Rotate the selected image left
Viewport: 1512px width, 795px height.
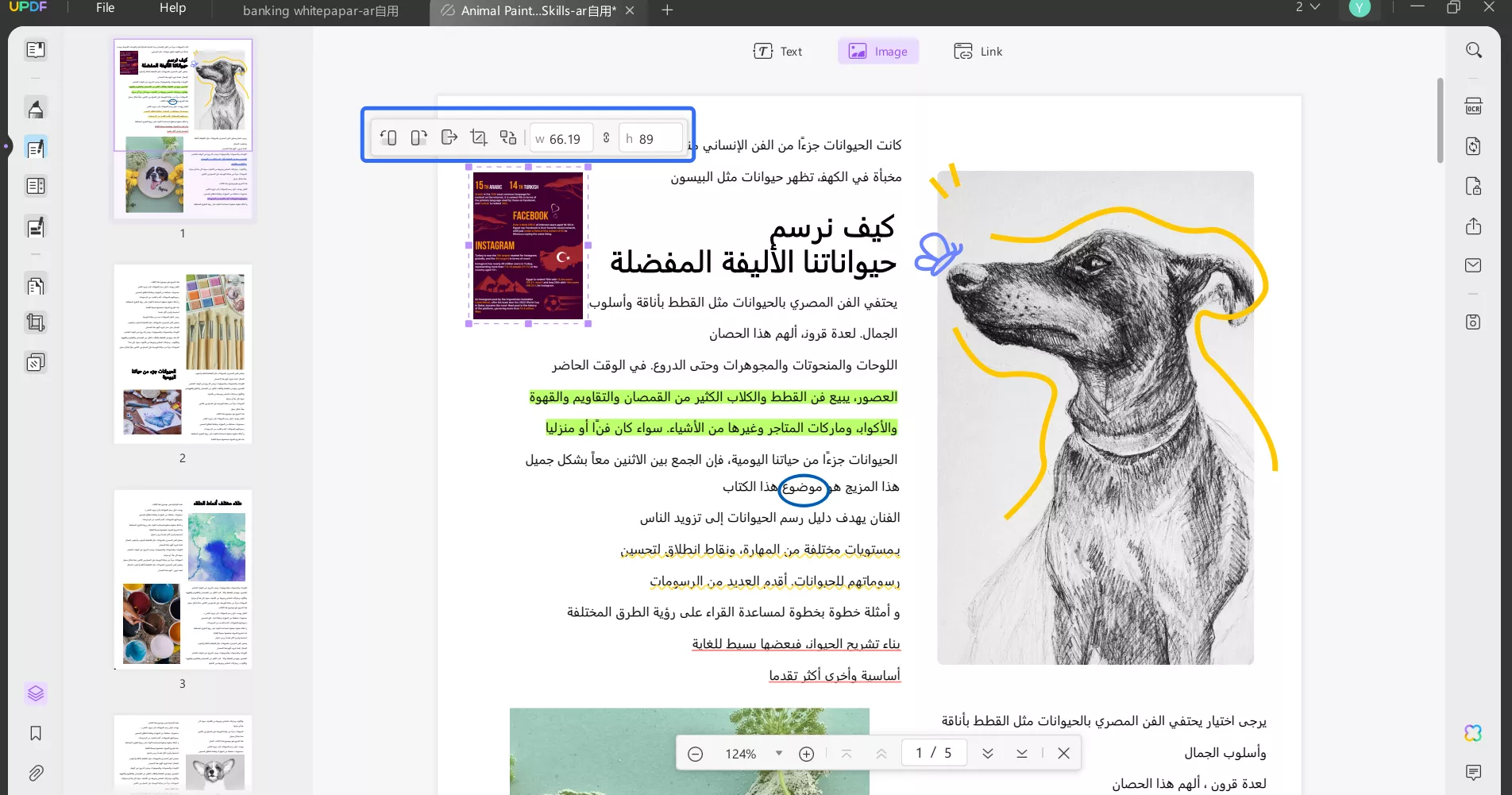click(x=388, y=137)
